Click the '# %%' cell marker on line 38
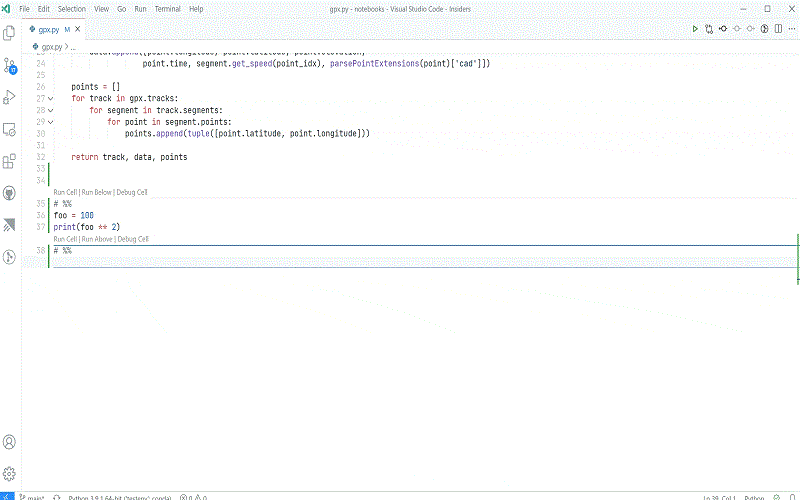 [63, 251]
